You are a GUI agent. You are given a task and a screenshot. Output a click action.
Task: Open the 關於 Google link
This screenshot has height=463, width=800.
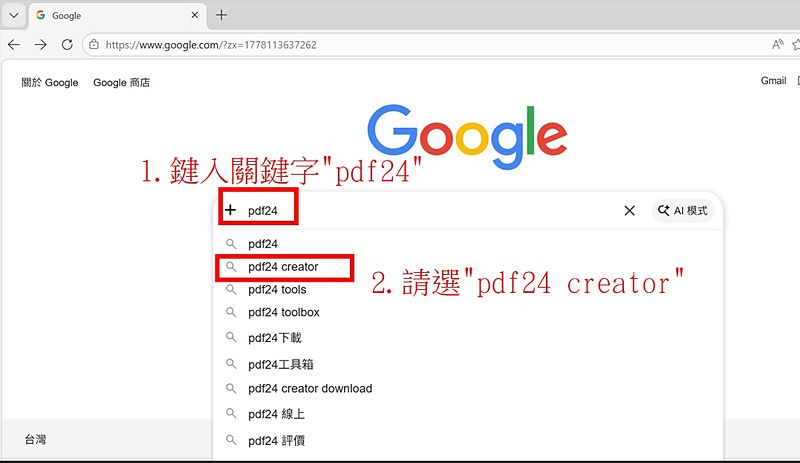coord(50,83)
